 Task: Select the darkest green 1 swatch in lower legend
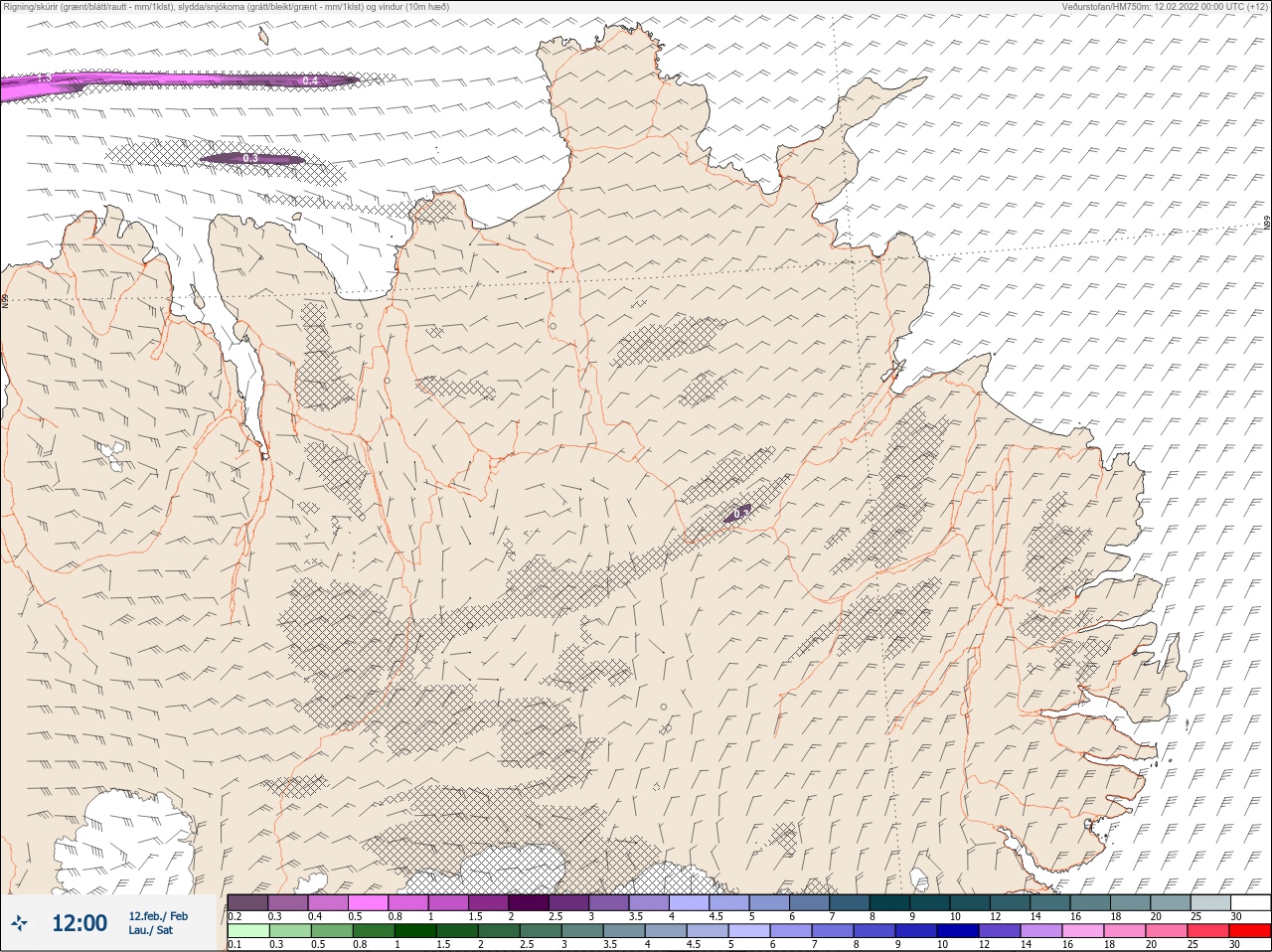tap(415, 930)
